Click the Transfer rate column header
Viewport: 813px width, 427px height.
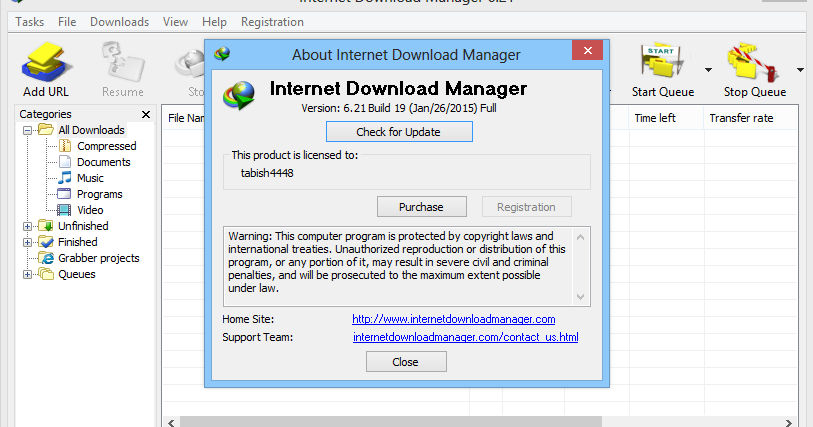750,118
